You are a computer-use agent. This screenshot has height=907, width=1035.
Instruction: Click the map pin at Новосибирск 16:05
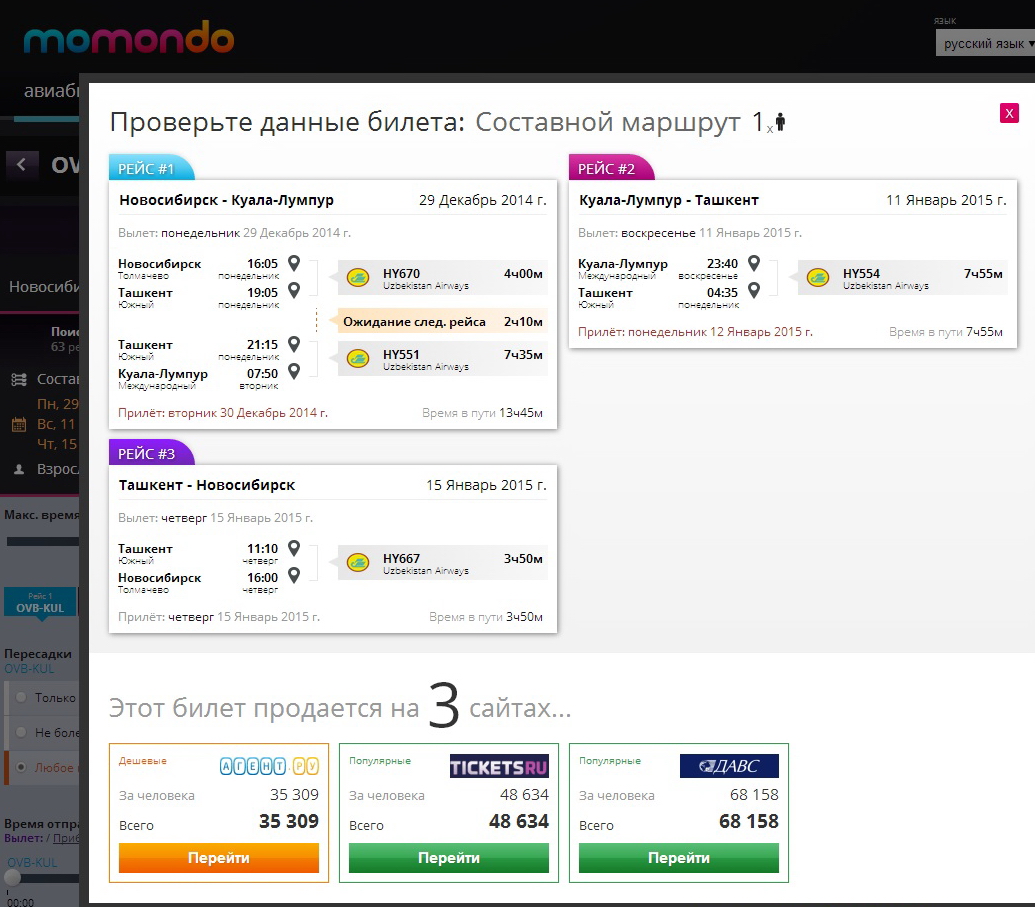point(294,263)
